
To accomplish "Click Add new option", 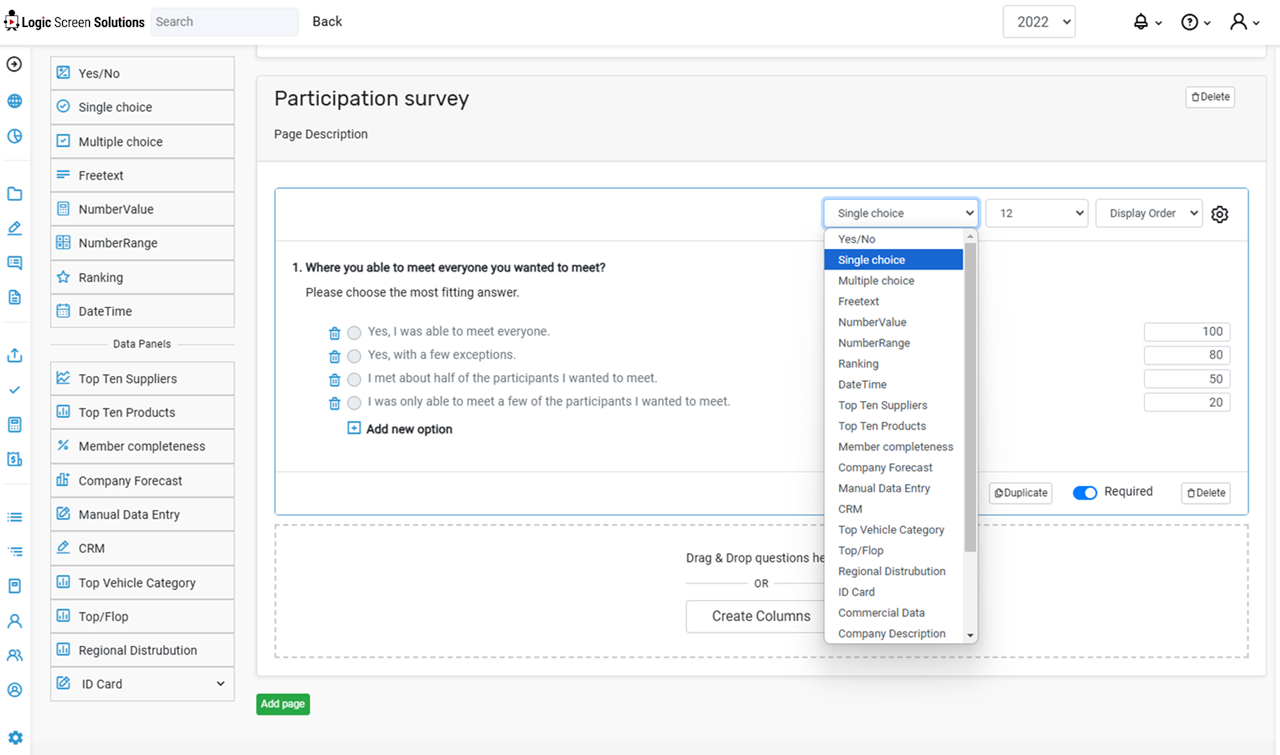I will (409, 429).
